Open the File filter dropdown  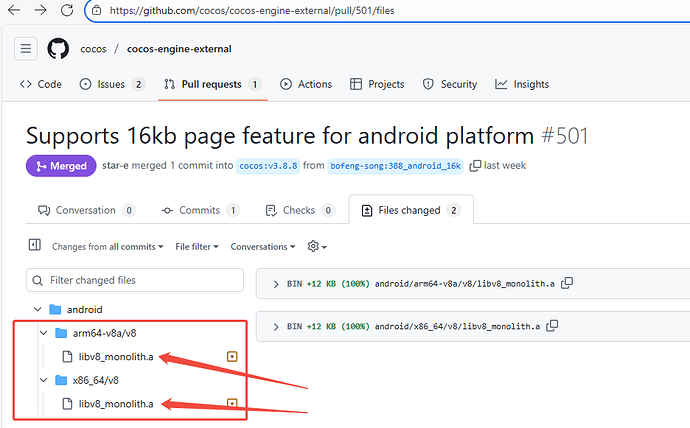(x=197, y=246)
